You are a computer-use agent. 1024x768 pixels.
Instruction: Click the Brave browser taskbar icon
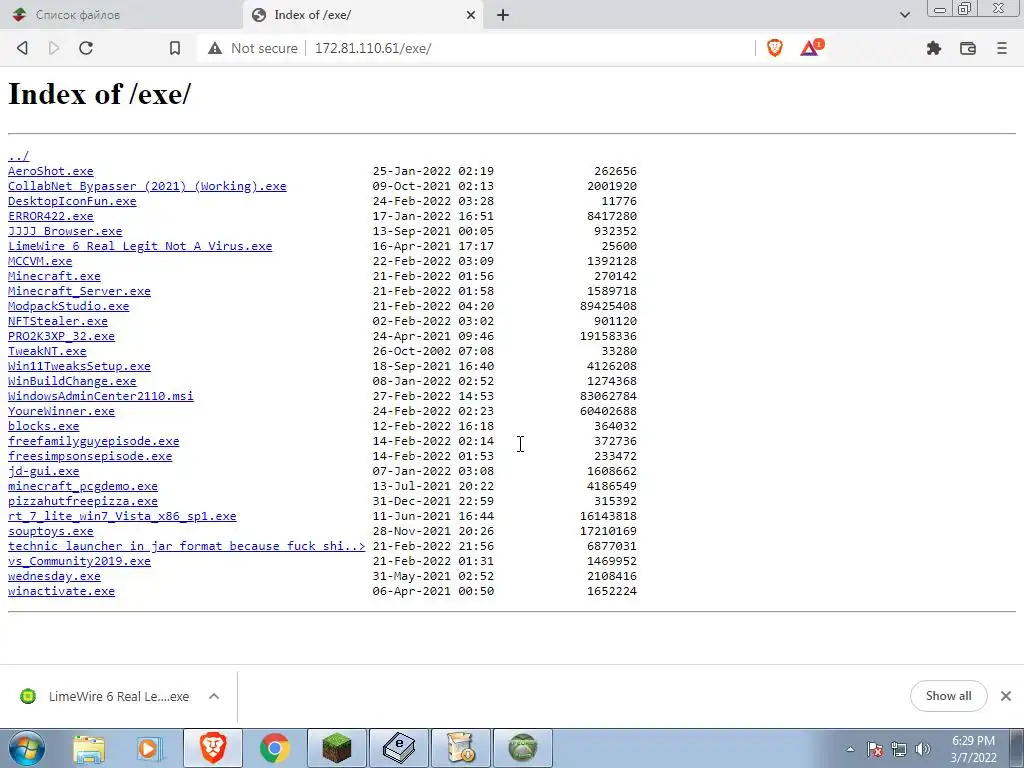pos(213,748)
